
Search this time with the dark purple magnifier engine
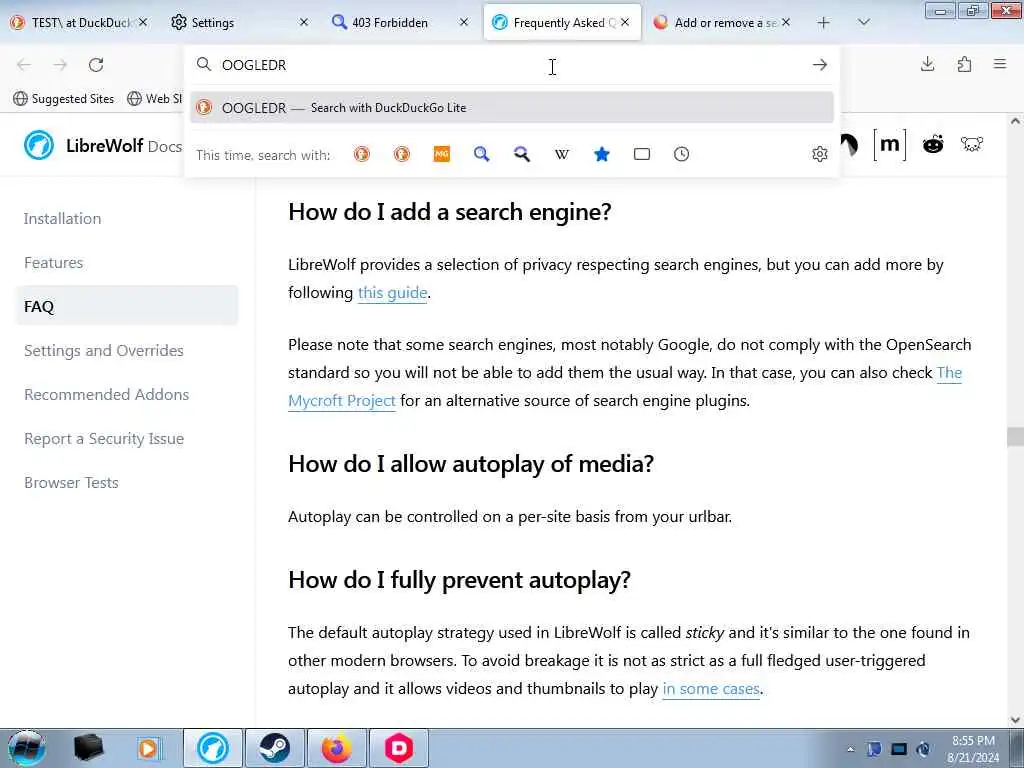click(522, 154)
